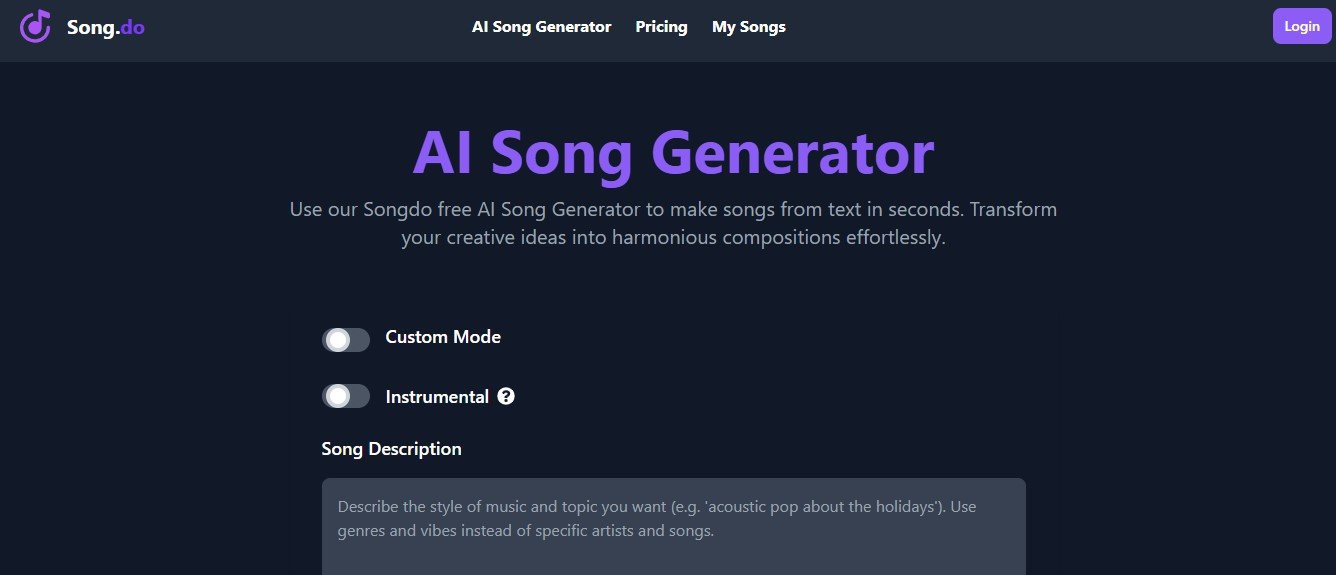Click the word "Generator" in the page title
1336x575 pixels.
[792, 153]
